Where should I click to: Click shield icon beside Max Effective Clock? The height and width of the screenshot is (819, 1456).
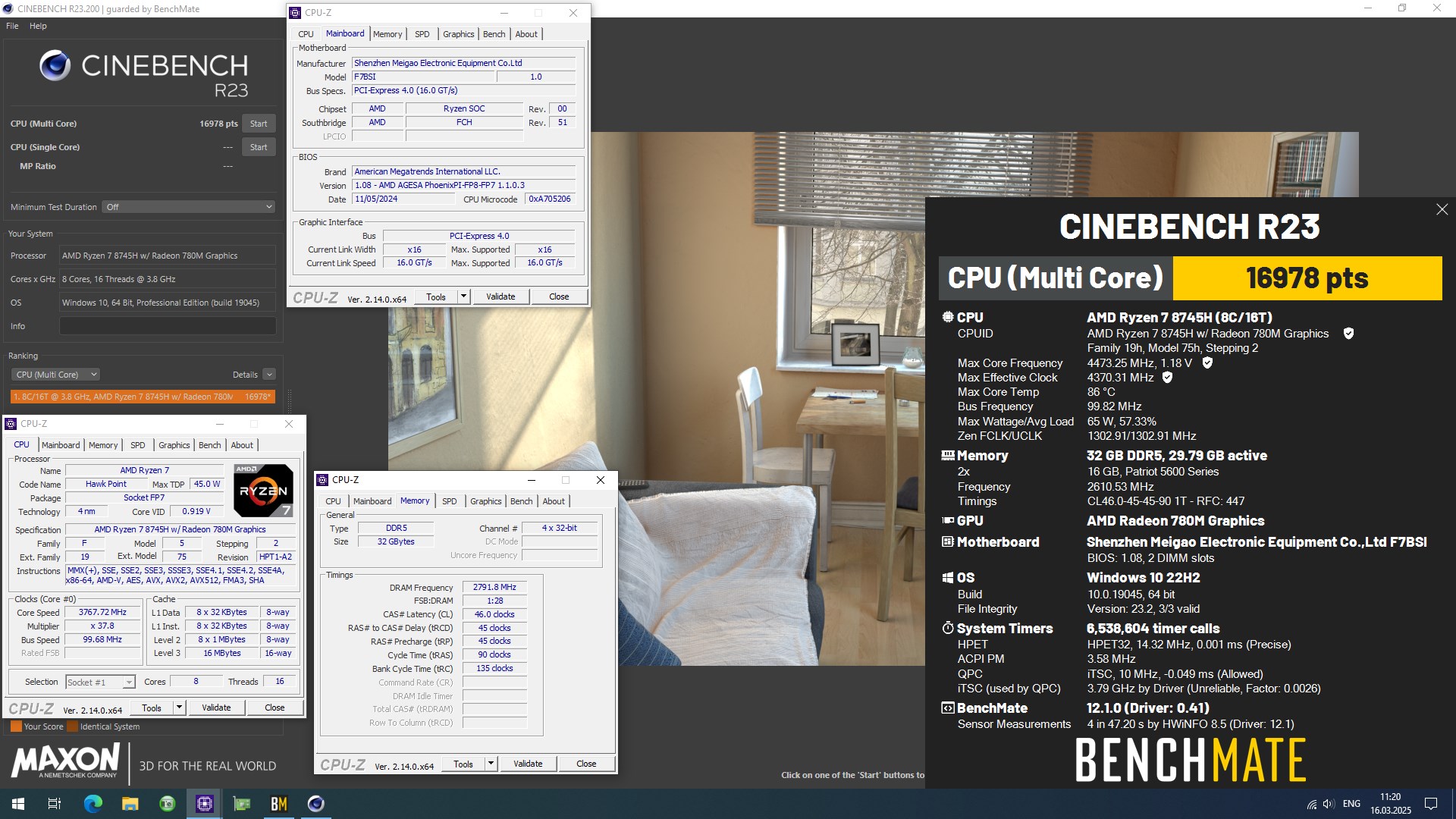click(x=1167, y=378)
